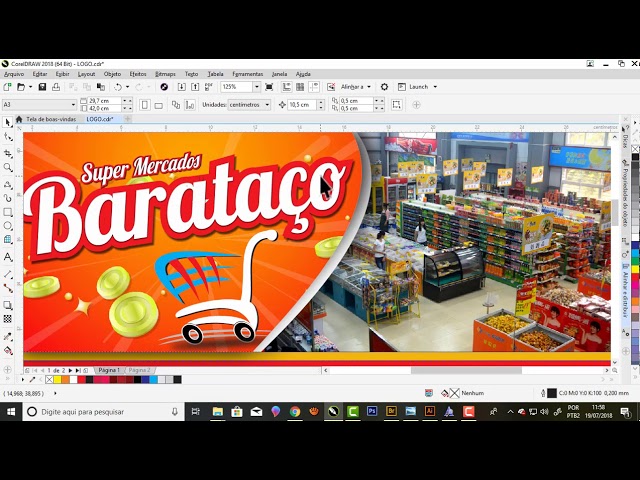Open the zoom level 125% dropdown

click(x=257, y=87)
